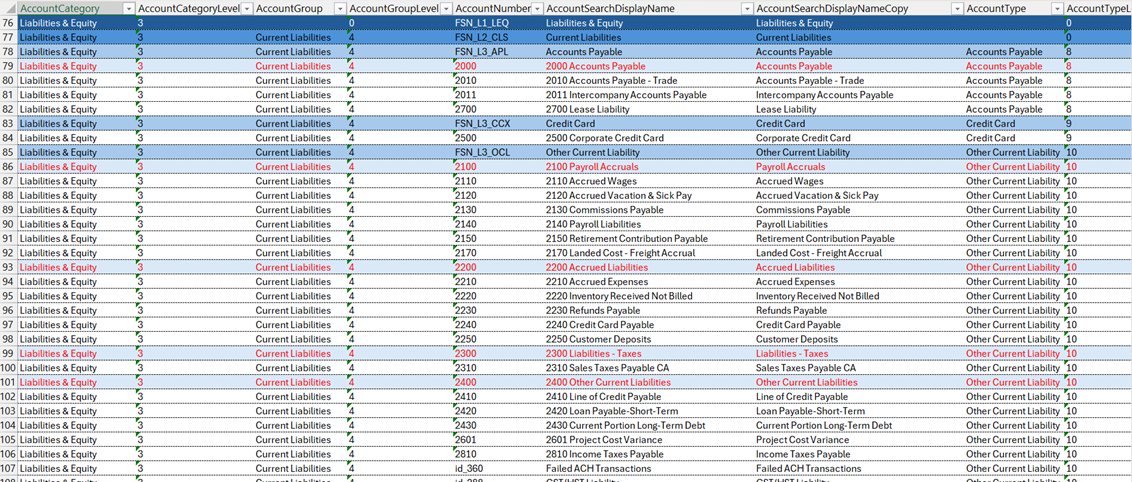The image size is (1132, 482).
Task: Select row 76 via its row header
Action: click(x=8, y=23)
